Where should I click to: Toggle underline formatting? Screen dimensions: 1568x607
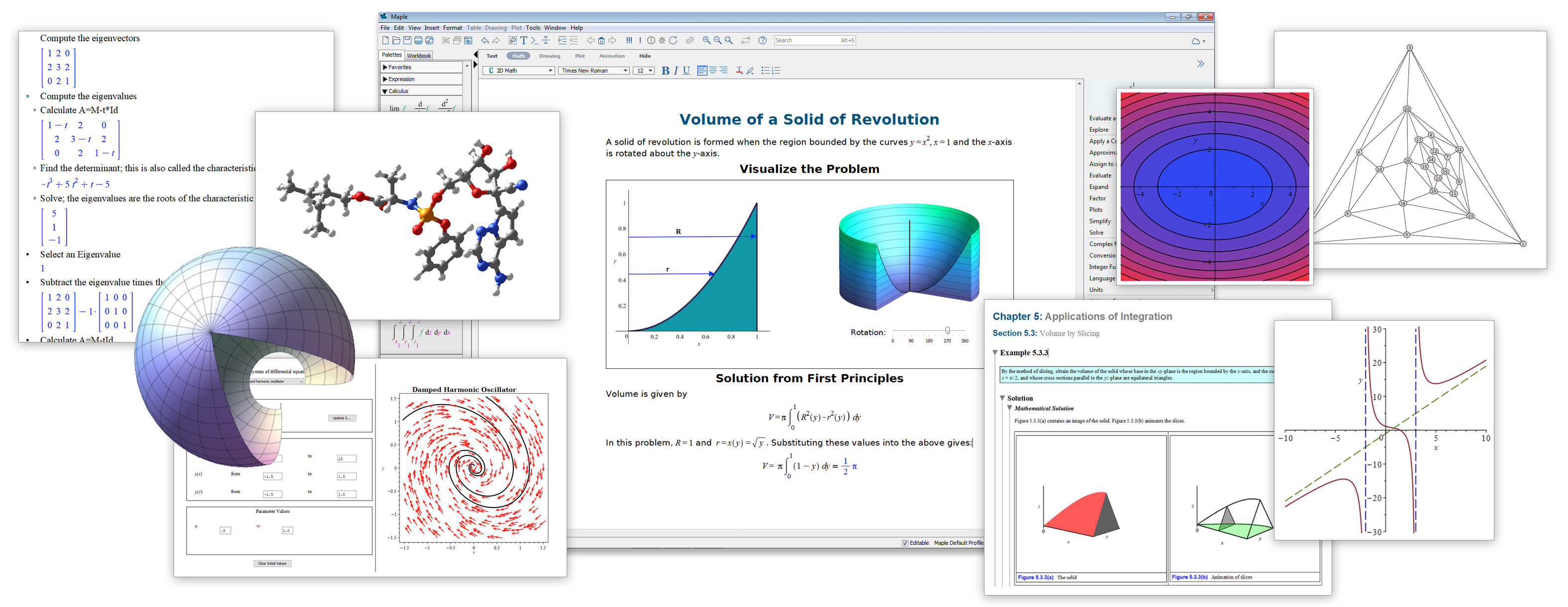(x=686, y=71)
